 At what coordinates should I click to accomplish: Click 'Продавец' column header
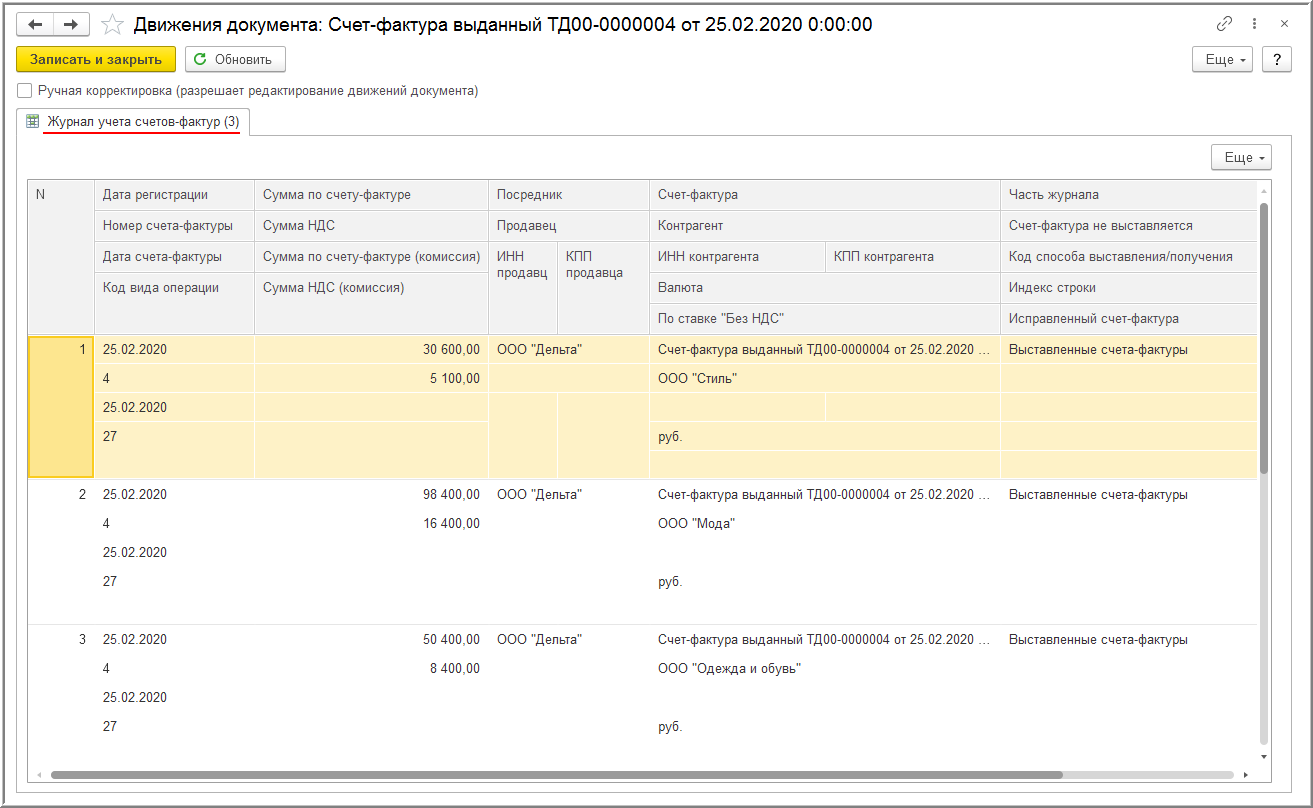click(x=569, y=226)
